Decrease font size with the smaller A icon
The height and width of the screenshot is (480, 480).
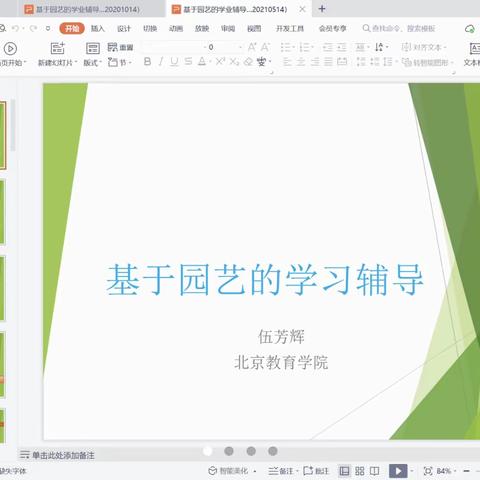click(x=265, y=47)
